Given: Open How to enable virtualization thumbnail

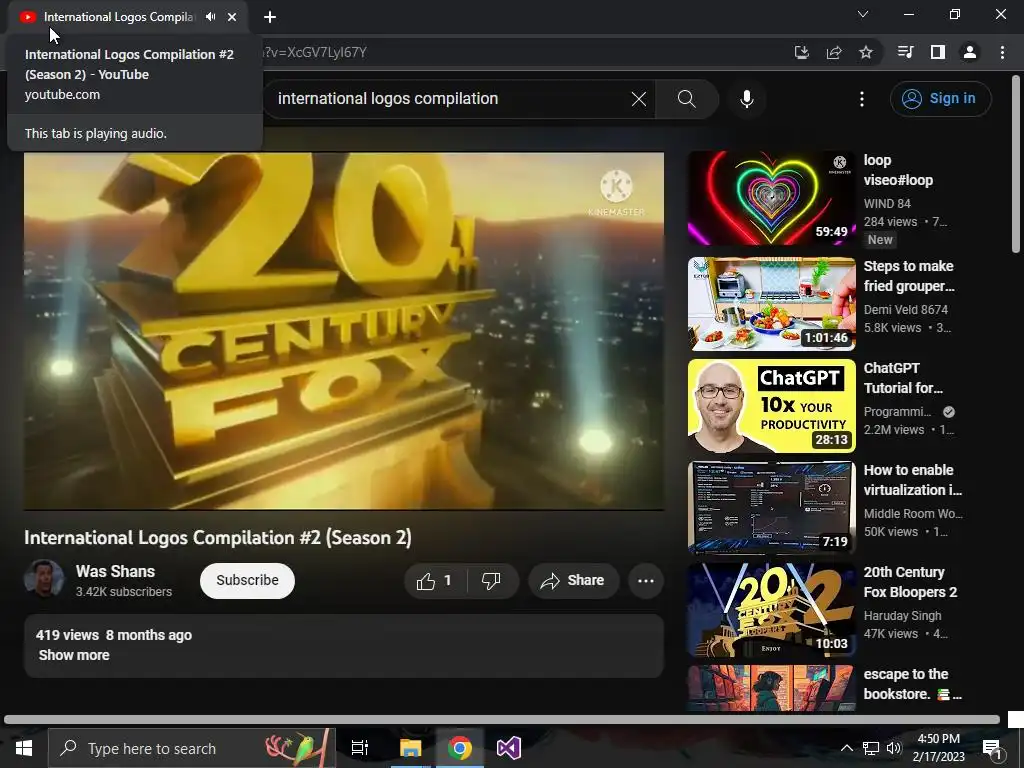Looking at the screenshot, I should click(x=771, y=508).
